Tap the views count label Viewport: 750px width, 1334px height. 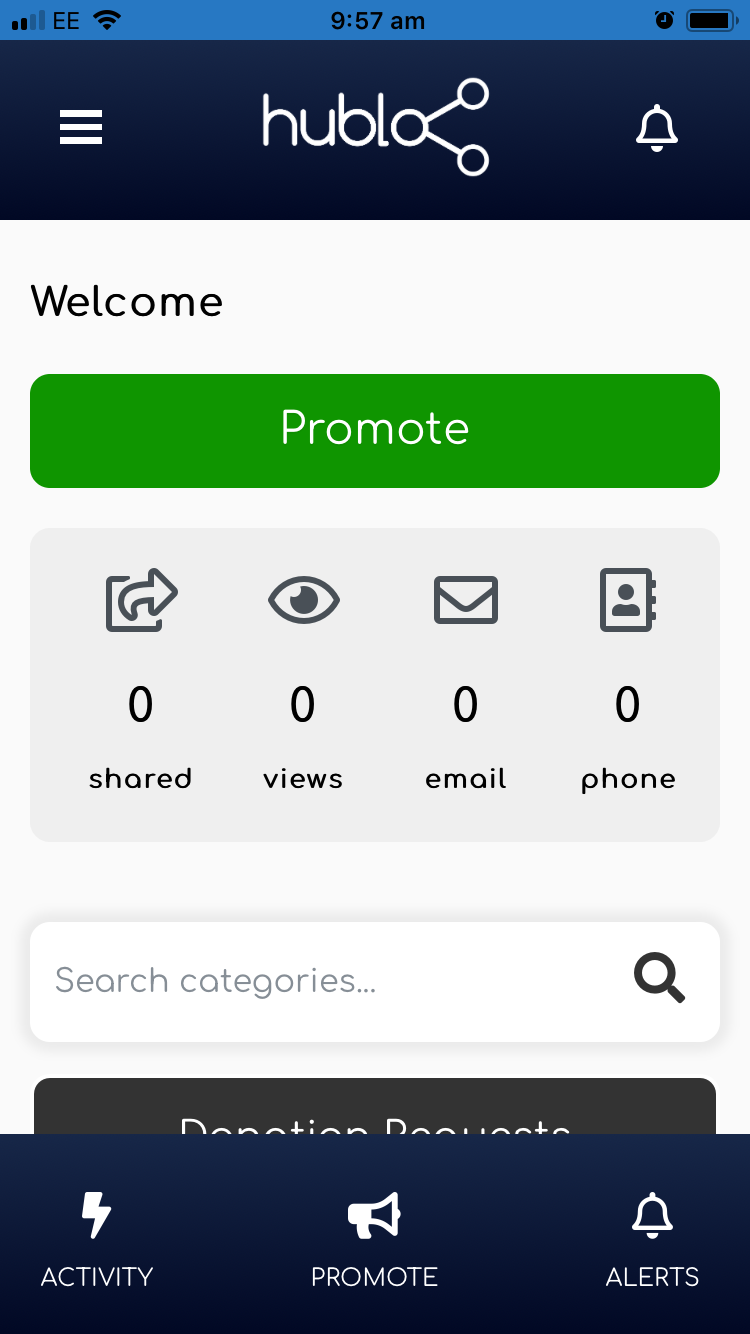point(303,779)
